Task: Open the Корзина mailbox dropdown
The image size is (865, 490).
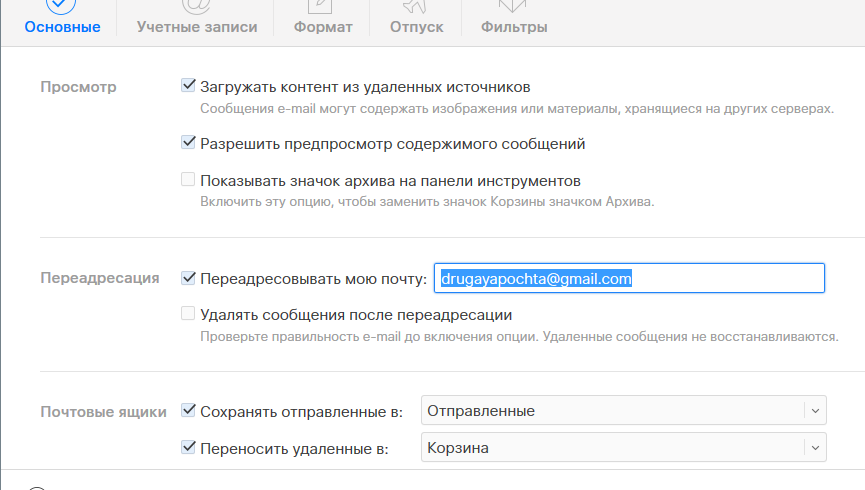Action: click(x=623, y=447)
